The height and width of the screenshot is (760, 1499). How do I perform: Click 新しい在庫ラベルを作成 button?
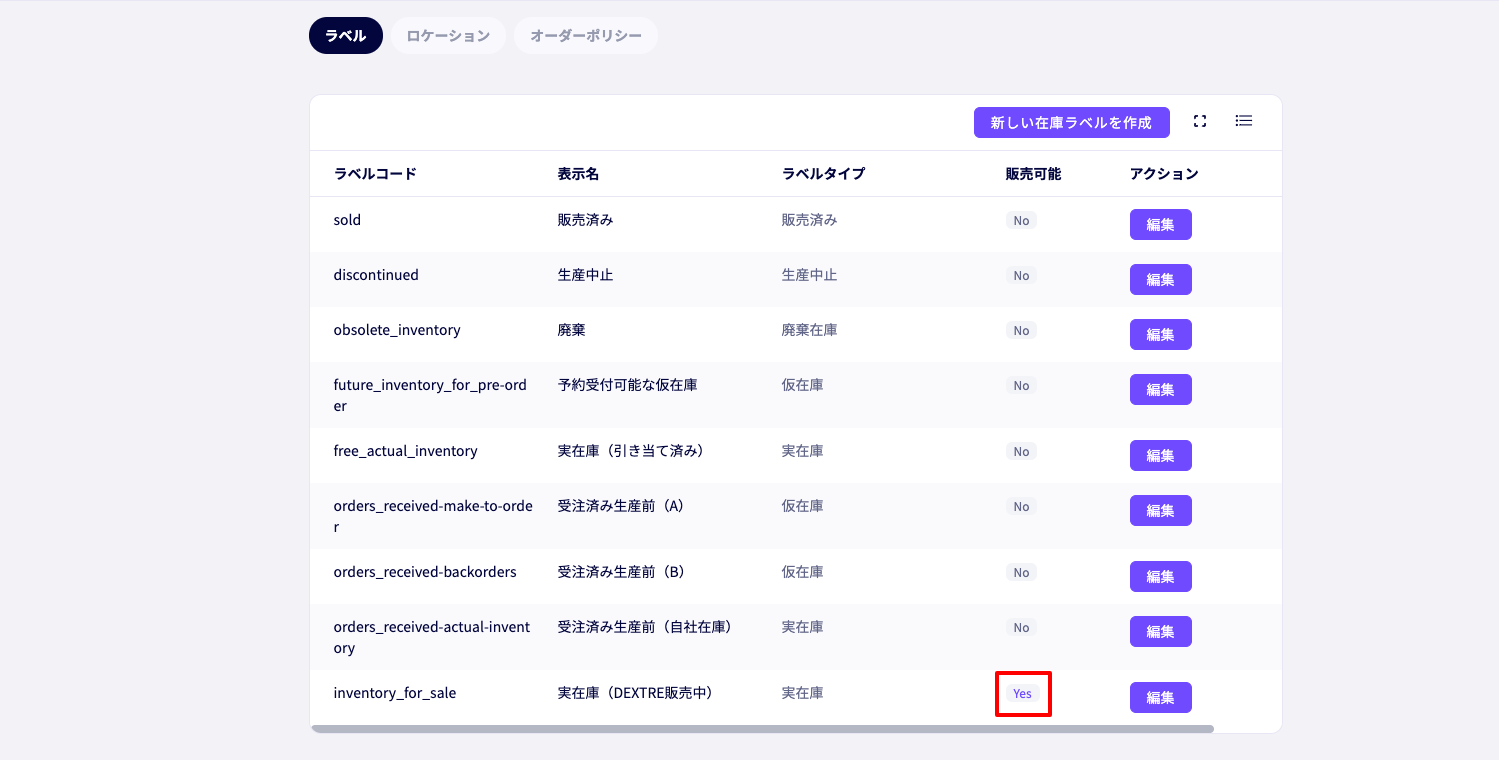[x=1072, y=122]
